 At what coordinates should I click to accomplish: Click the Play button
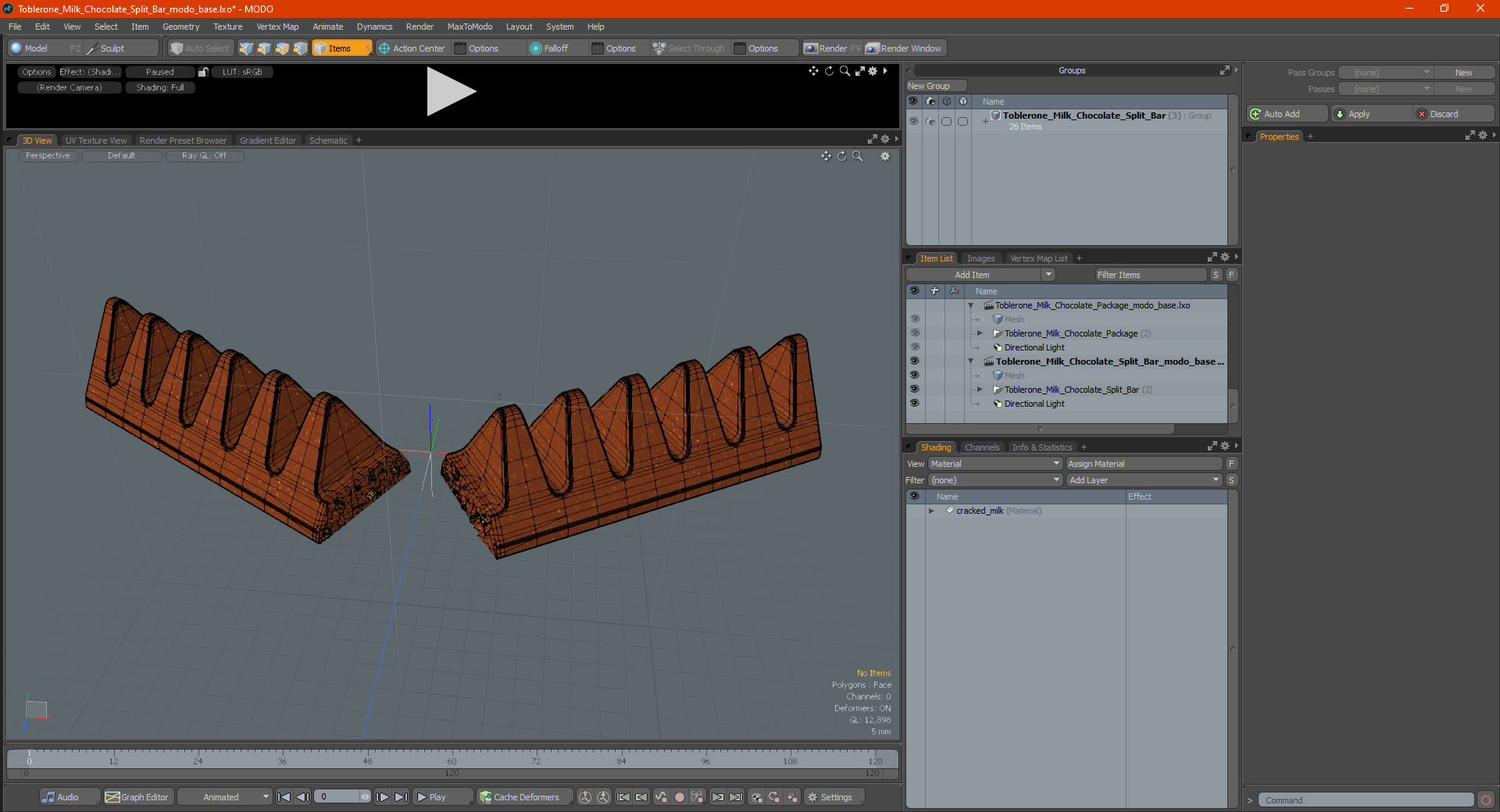(442, 797)
